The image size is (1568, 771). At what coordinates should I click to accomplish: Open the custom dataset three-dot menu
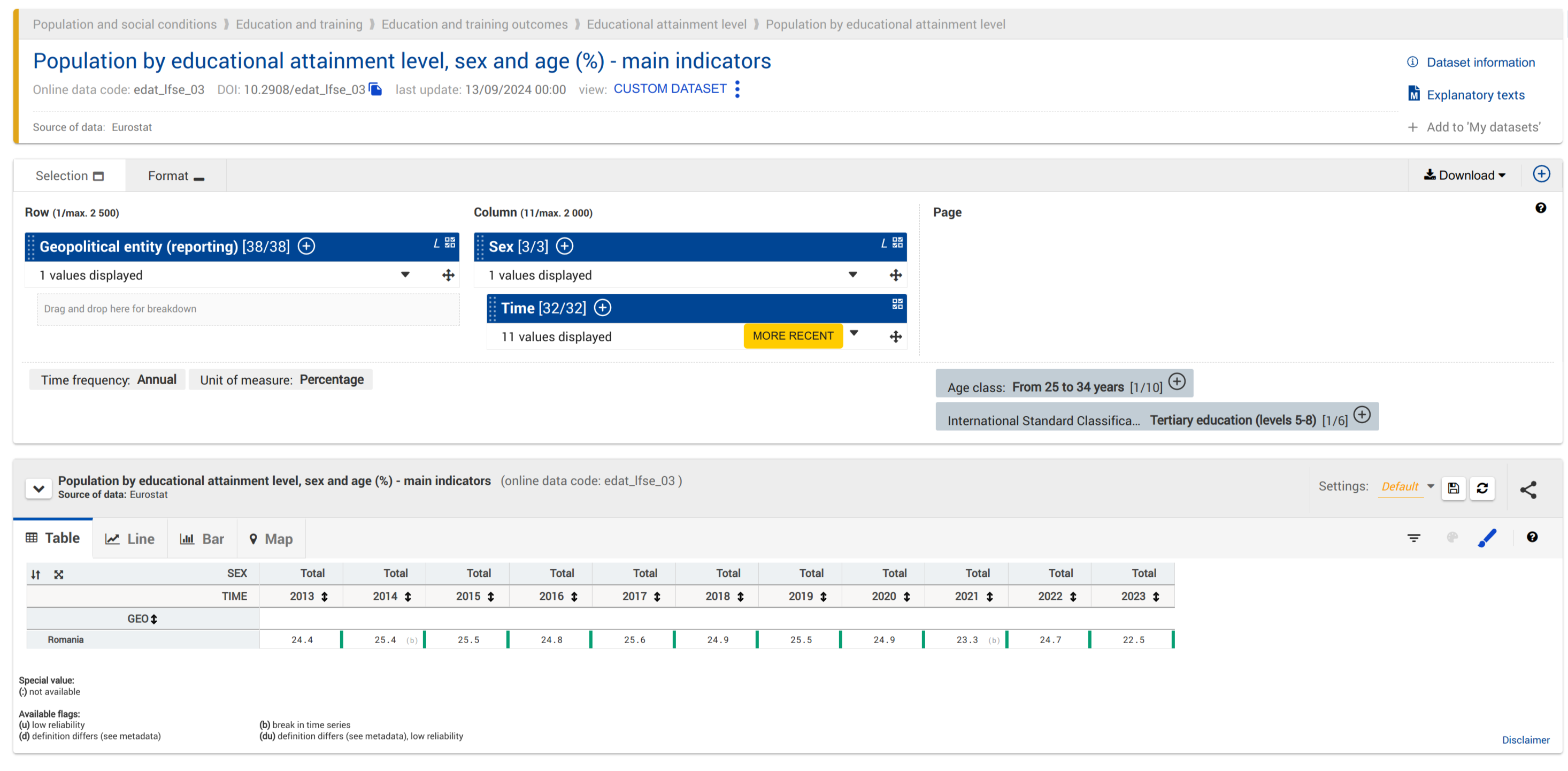[737, 89]
